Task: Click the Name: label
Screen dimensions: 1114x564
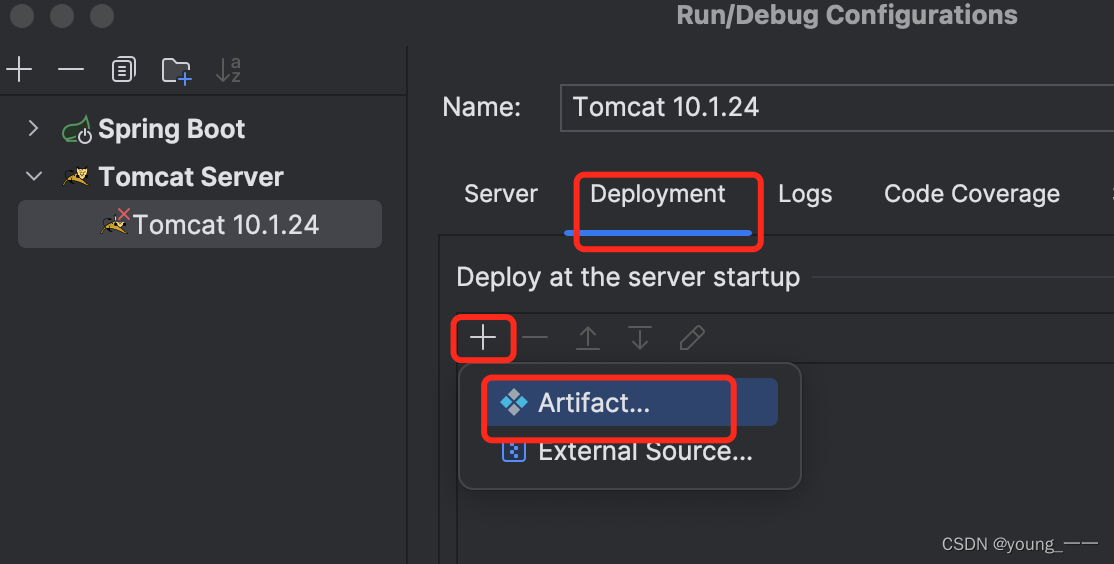Action: [482, 107]
